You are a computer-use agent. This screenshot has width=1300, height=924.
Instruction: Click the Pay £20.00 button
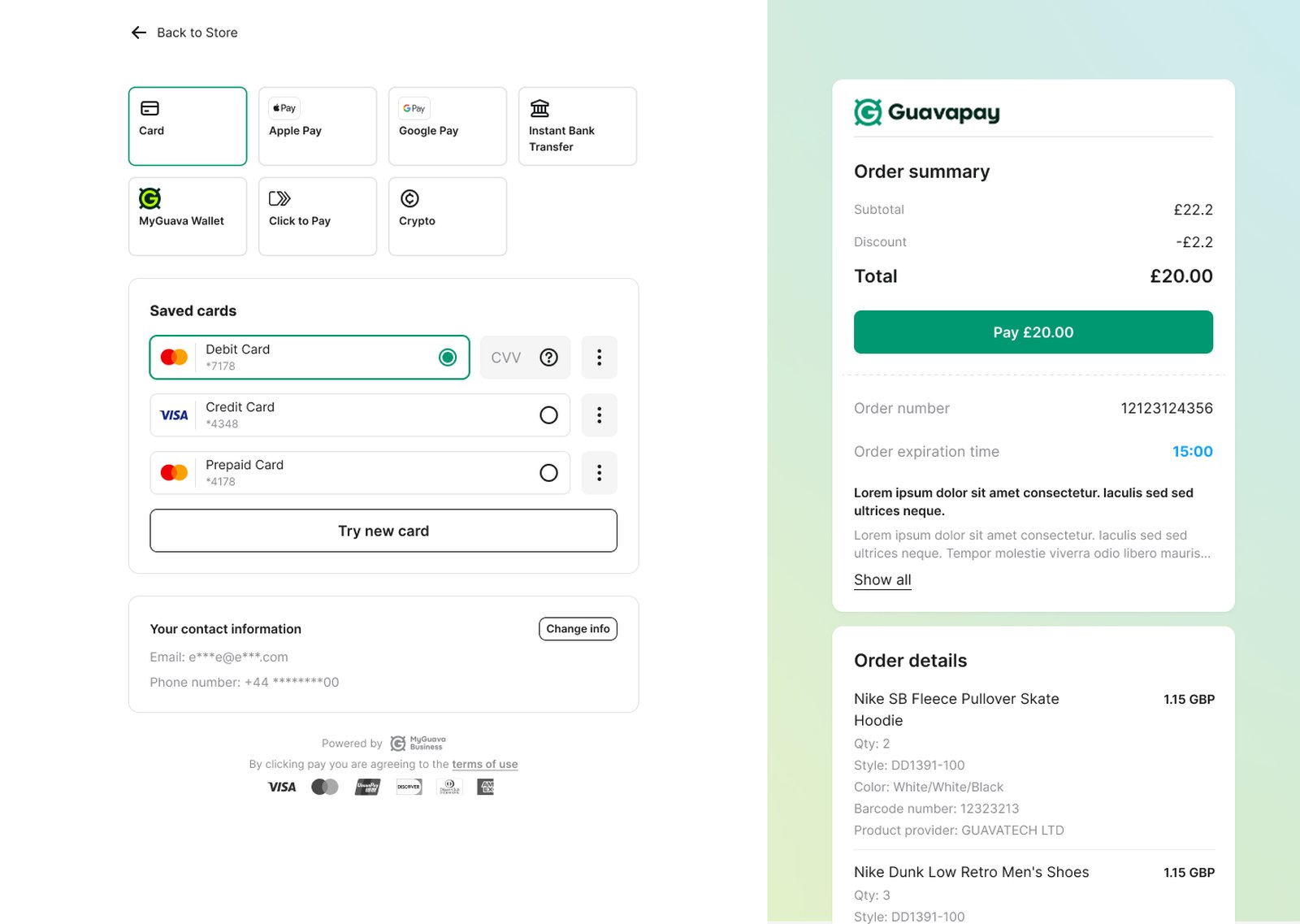click(x=1033, y=332)
